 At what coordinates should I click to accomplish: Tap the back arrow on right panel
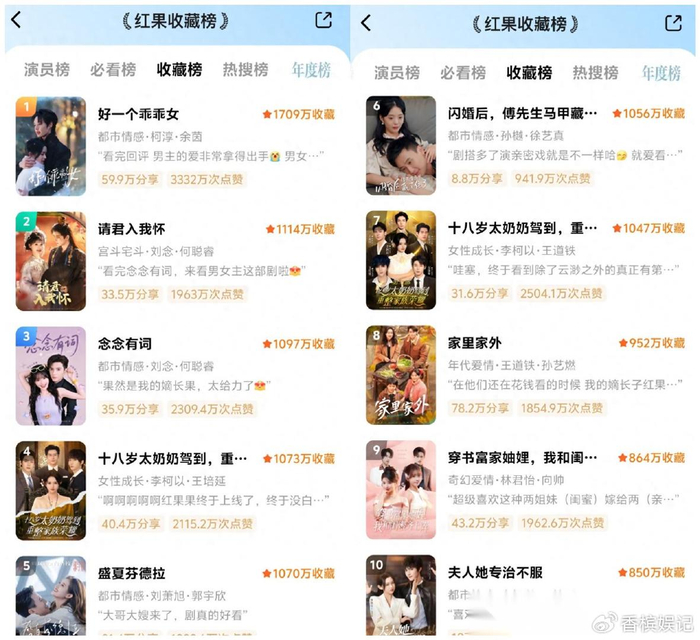coord(366,22)
